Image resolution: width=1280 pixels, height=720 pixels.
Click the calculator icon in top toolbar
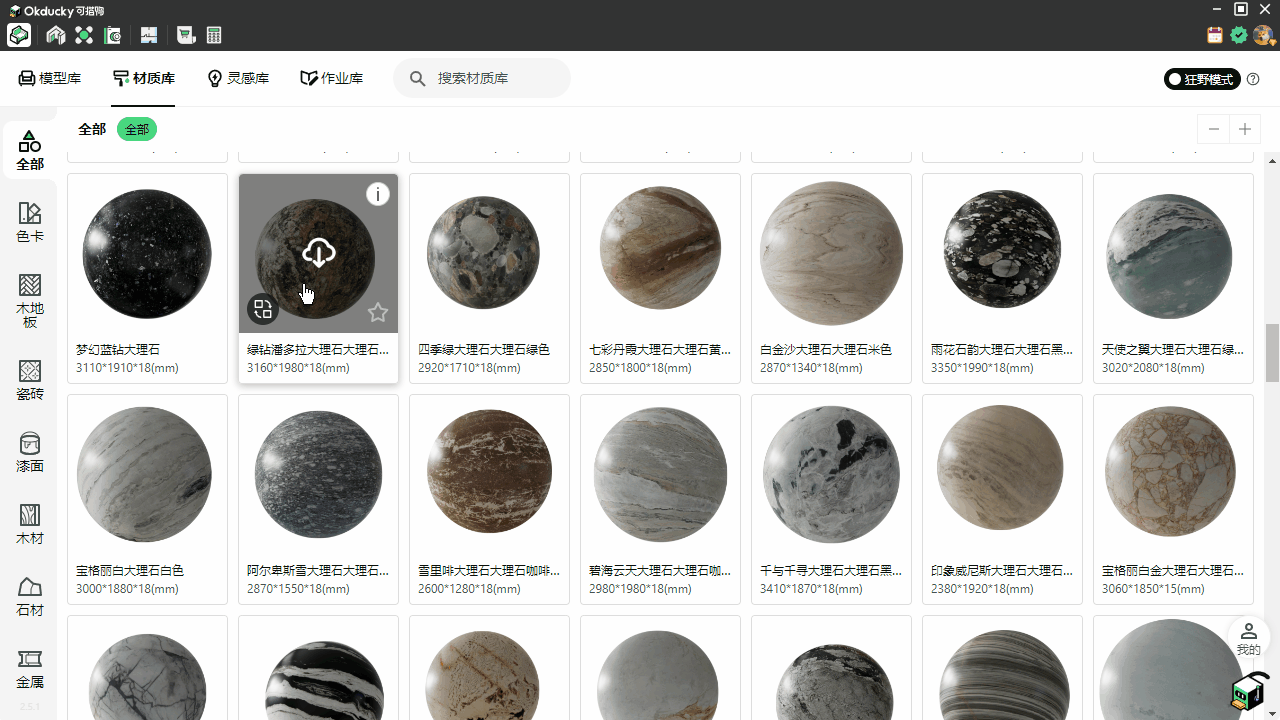(x=213, y=36)
